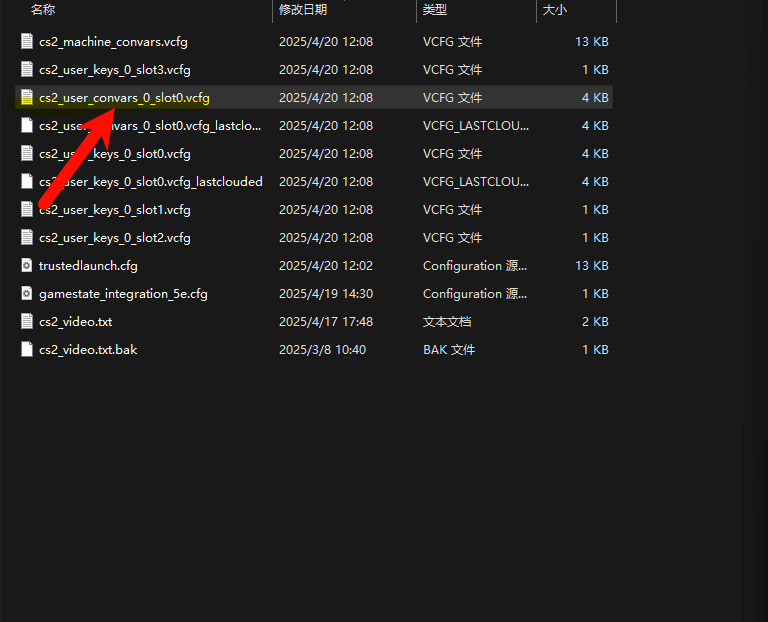
Task: Sort by the 名称 column header
Action: (x=43, y=10)
